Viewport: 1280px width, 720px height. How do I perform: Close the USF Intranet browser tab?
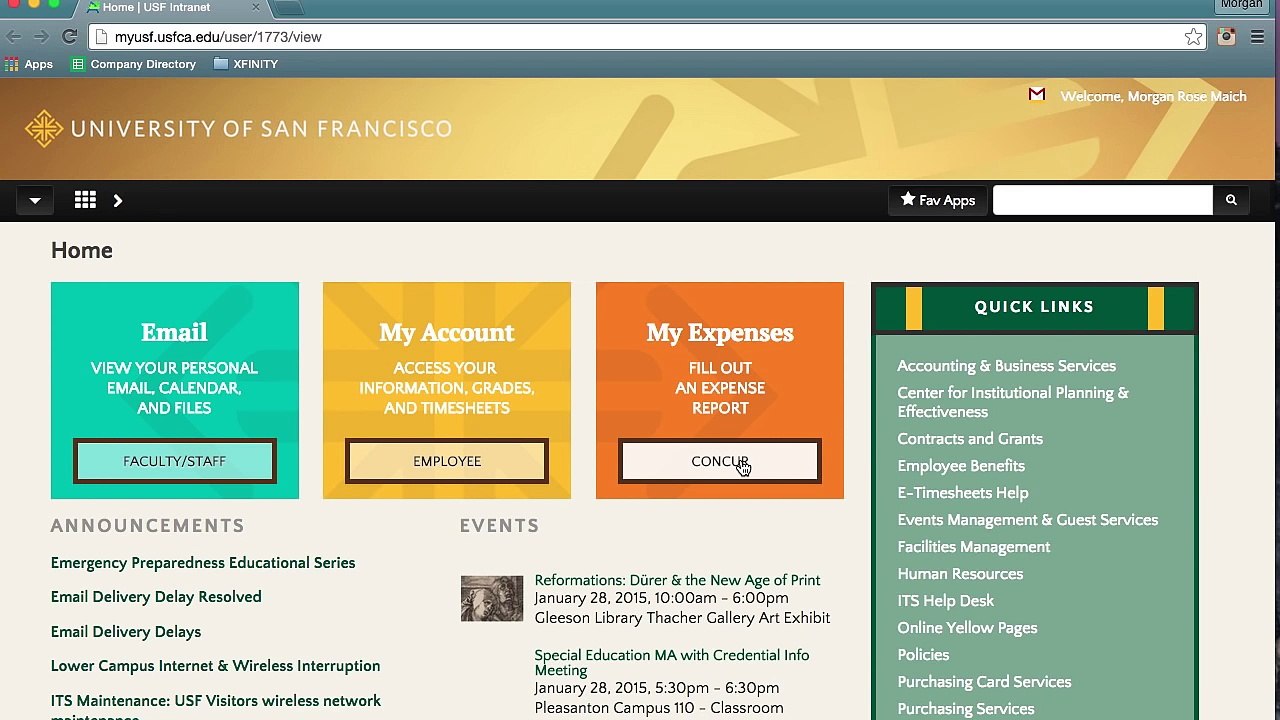[255, 7]
